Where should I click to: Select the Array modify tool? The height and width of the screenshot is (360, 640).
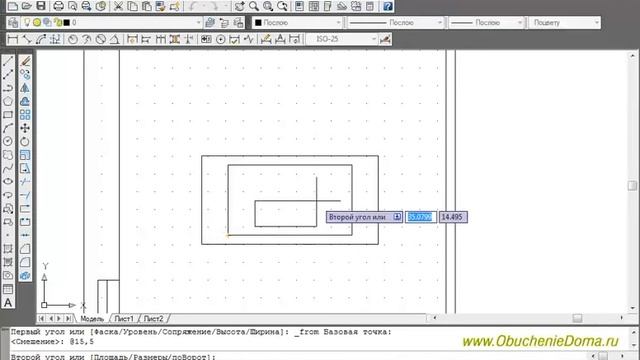[x=25, y=115]
